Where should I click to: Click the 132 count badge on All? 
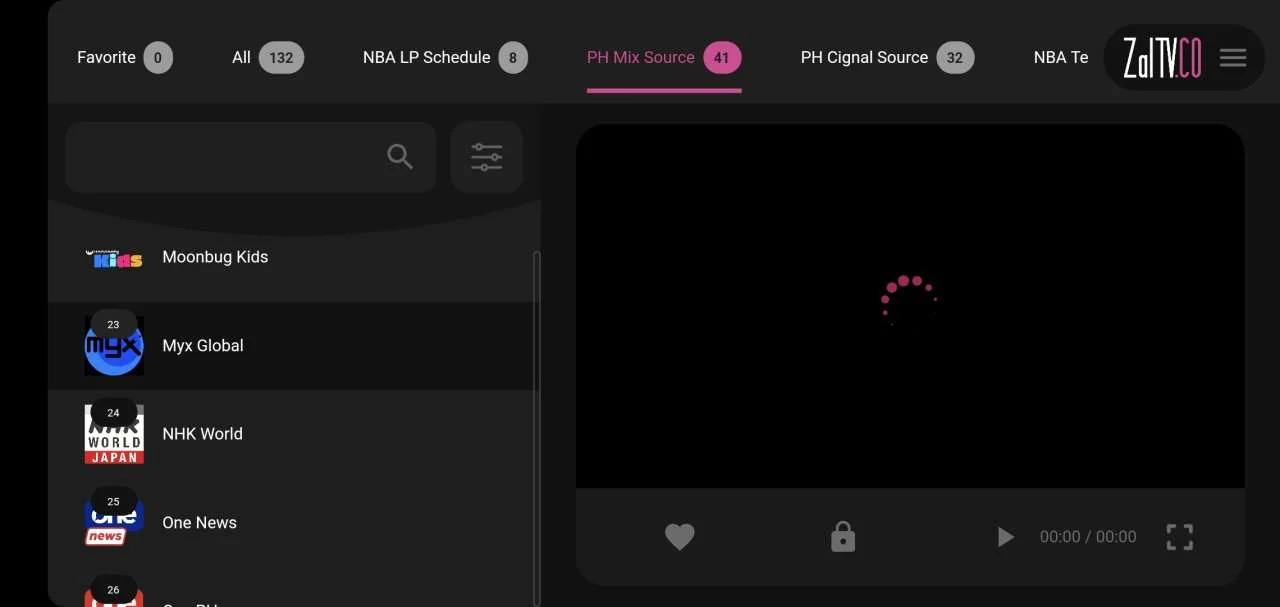[x=282, y=57]
